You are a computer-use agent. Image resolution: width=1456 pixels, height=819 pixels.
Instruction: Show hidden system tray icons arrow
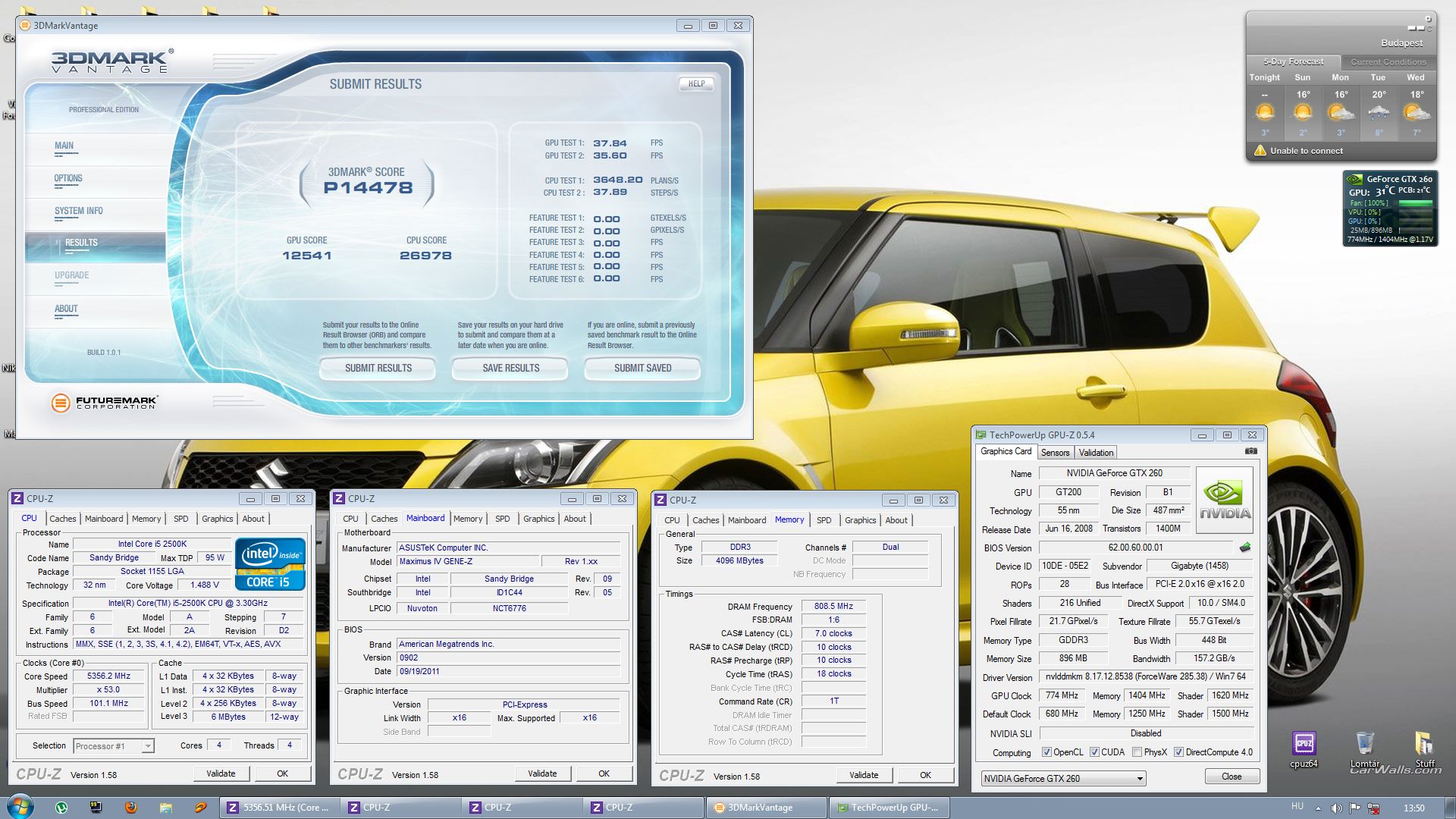coord(1318,808)
